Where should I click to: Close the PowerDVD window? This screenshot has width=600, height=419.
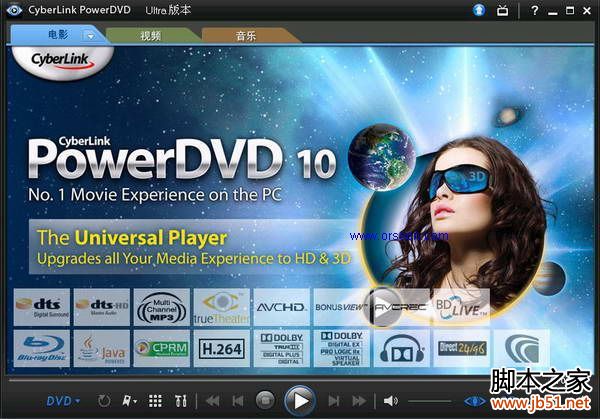pyautogui.click(x=587, y=11)
